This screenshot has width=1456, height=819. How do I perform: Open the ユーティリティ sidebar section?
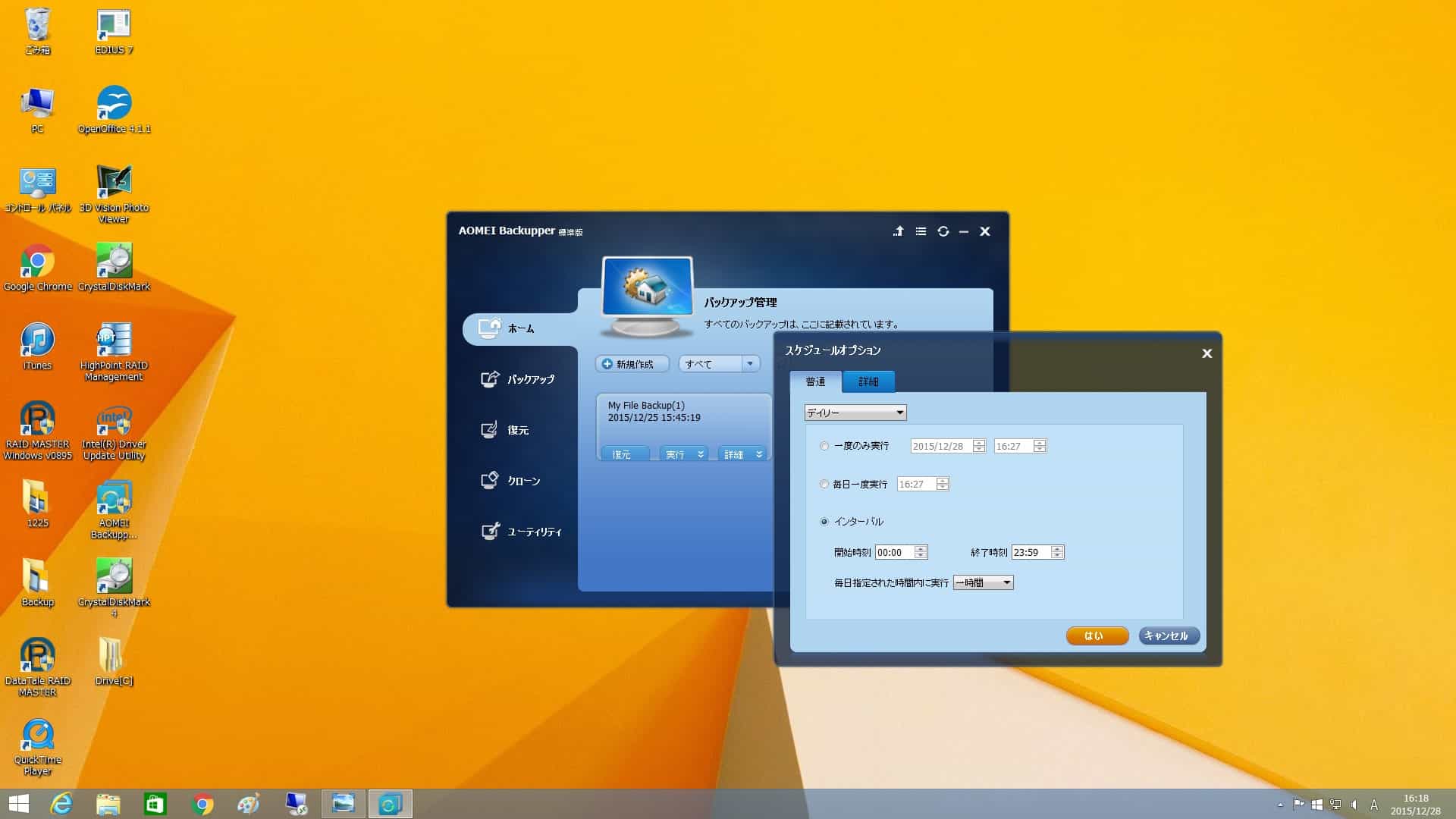pyautogui.click(x=522, y=531)
